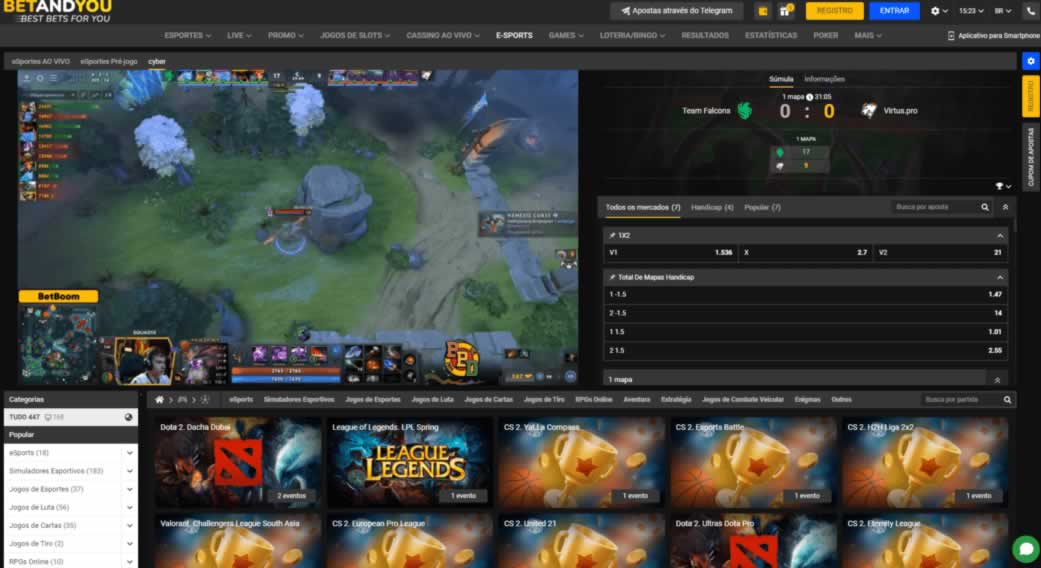Click the blue settings gear button below the header
This screenshot has height=568, width=1041.
click(1030, 61)
